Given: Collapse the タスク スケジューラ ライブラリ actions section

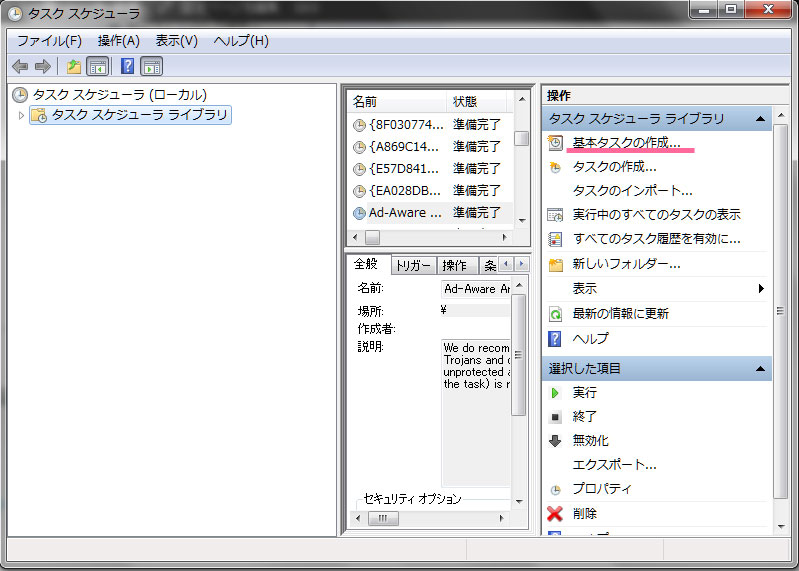Looking at the screenshot, I should click(x=760, y=119).
